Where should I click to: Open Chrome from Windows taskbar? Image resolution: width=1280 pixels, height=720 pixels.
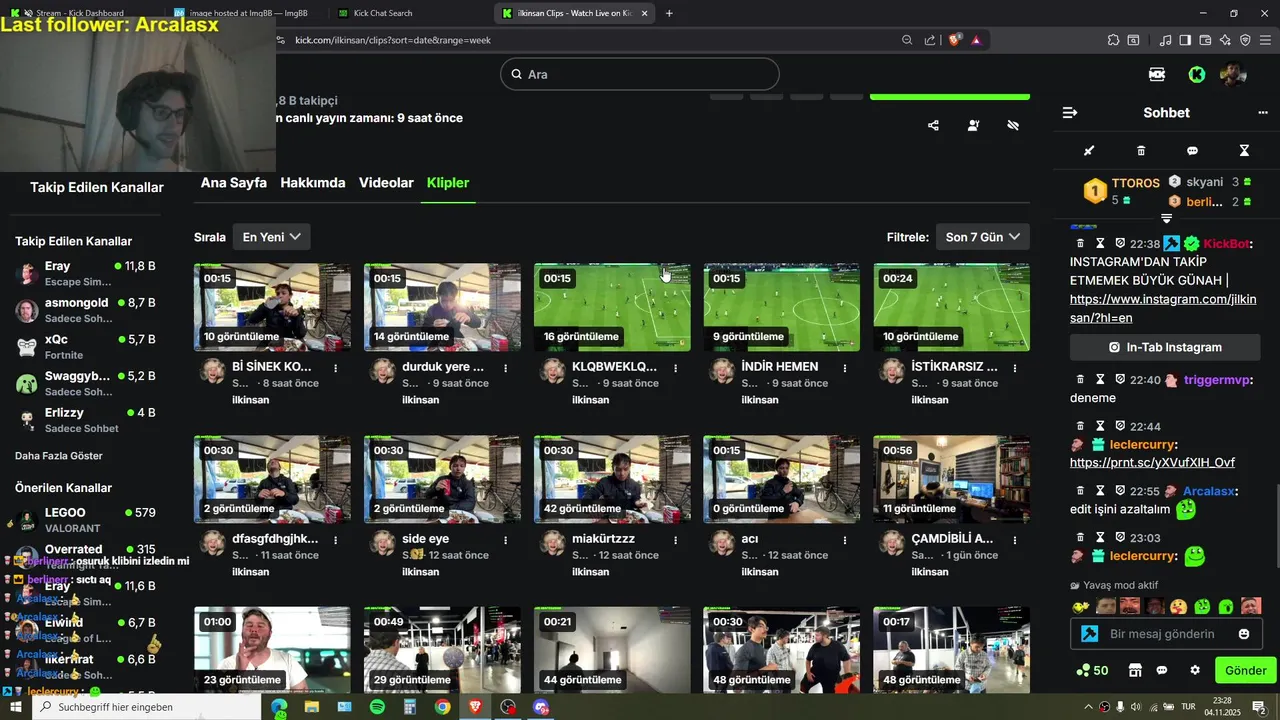(442, 707)
